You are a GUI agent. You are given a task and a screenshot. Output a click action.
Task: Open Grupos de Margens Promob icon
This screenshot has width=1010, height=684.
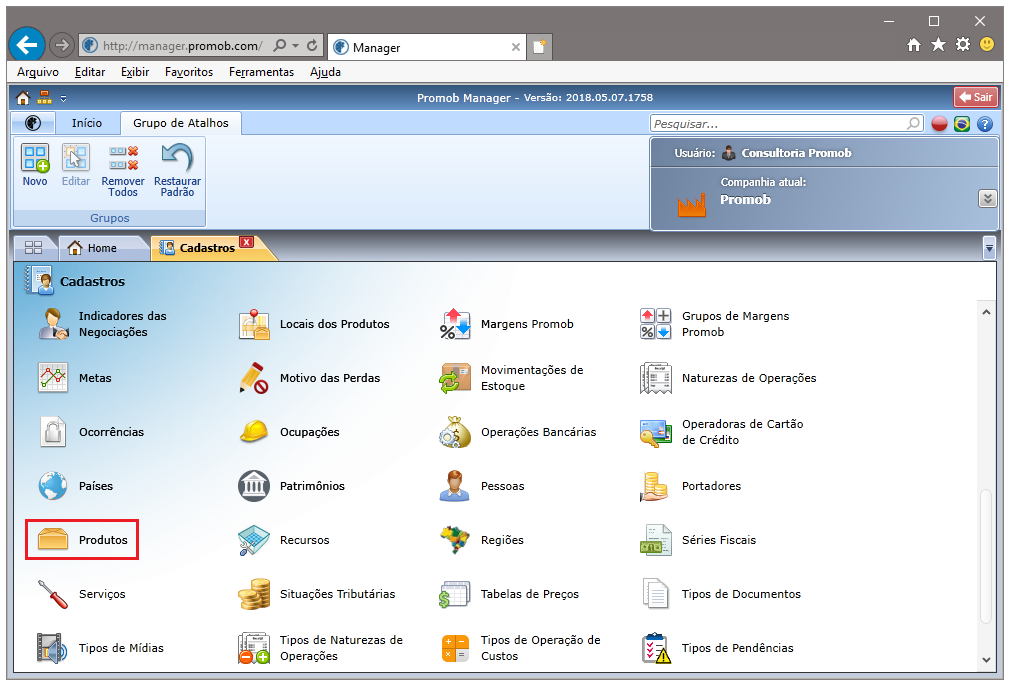point(656,324)
